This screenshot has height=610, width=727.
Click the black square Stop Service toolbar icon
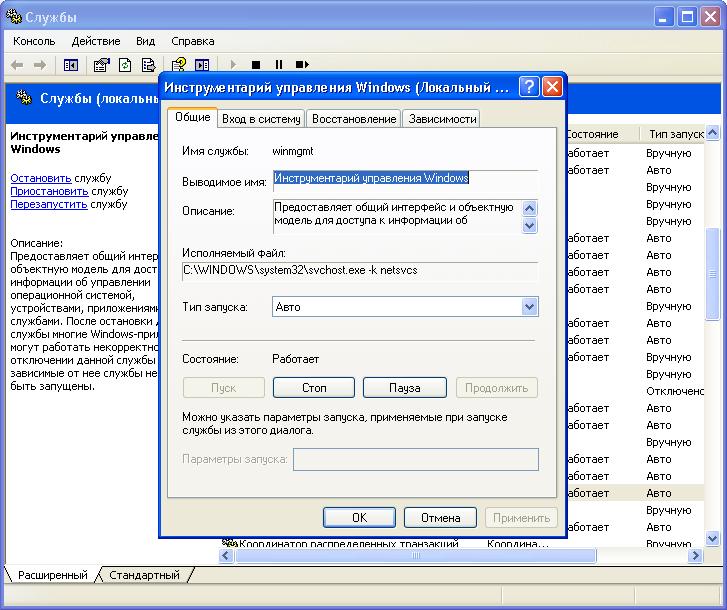[x=256, y=65]
